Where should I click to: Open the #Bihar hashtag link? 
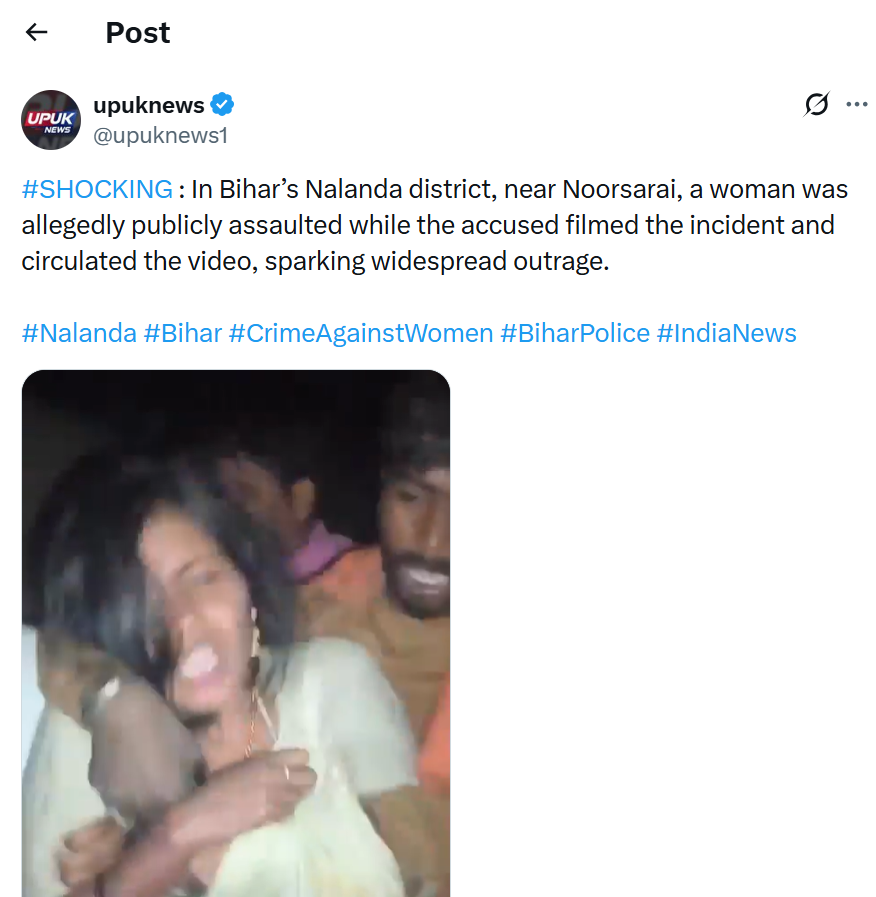(183, 333)
